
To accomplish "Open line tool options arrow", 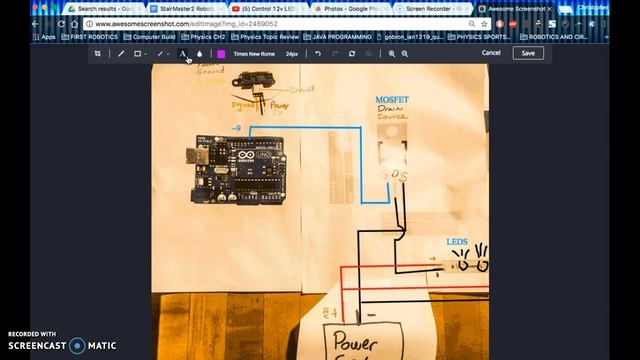I will point(168,54).
